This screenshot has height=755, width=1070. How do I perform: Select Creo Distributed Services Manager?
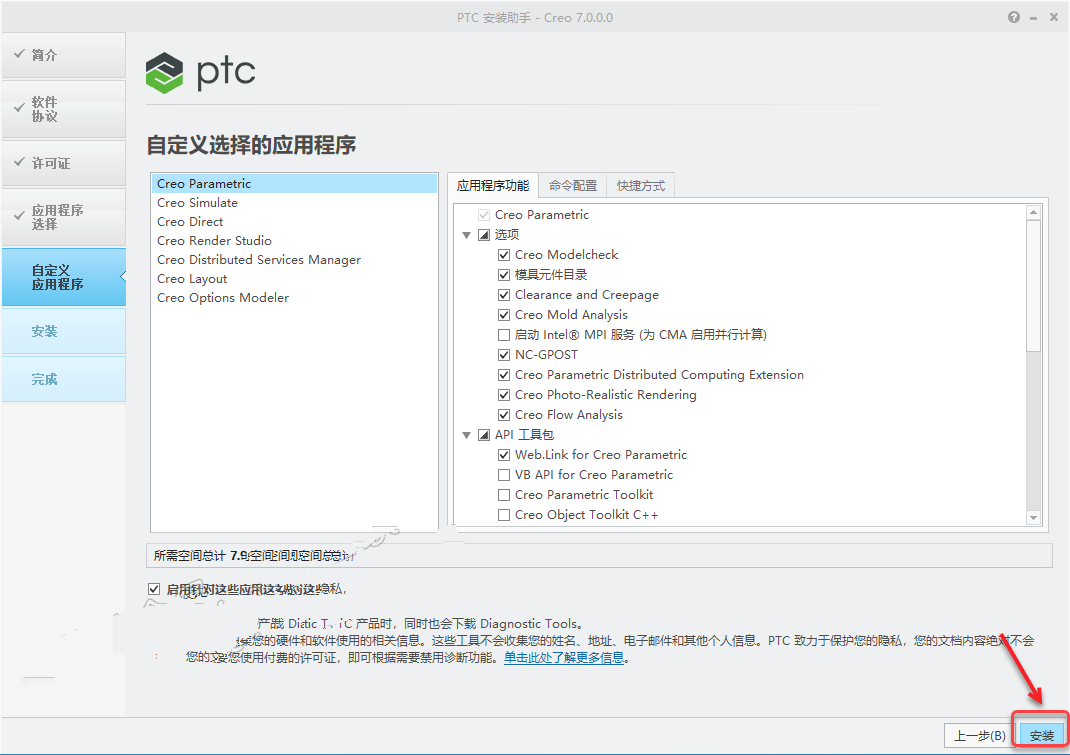click(x=294, y=260)
